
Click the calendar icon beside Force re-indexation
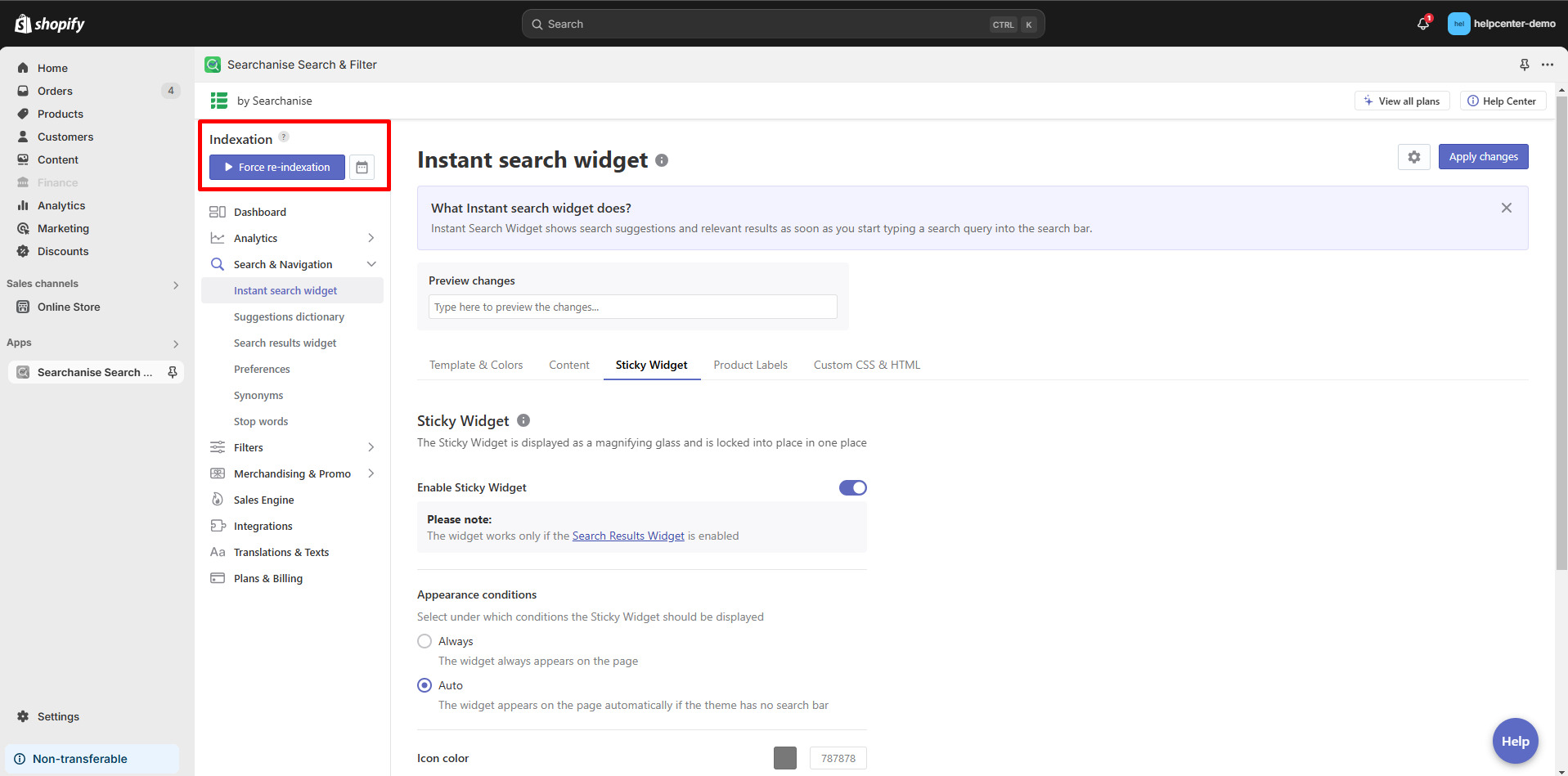(362, 167)
